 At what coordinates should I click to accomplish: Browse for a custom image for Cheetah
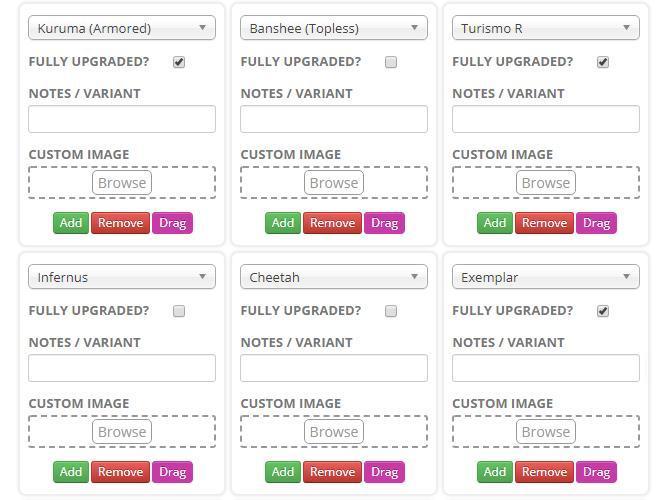pyautogui.click(x=334, y=432)
